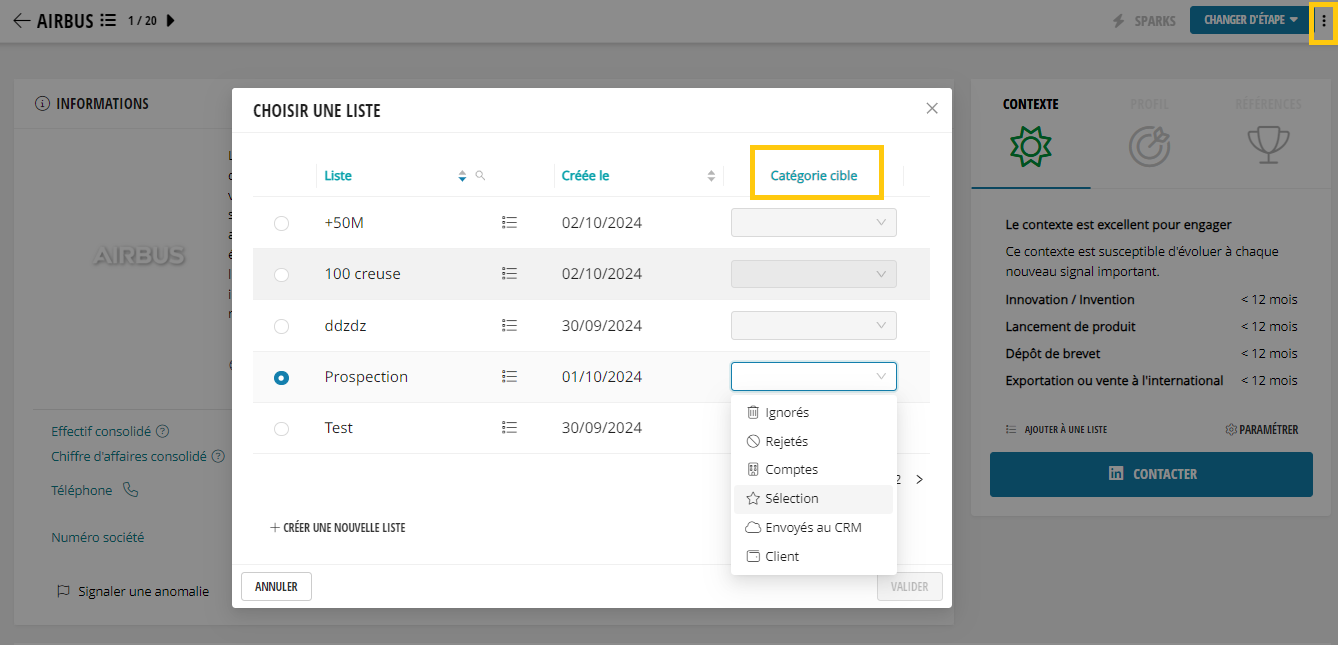Collapse the Prospection category dropdown
1338x645 pixels.
tap(814, 376)
